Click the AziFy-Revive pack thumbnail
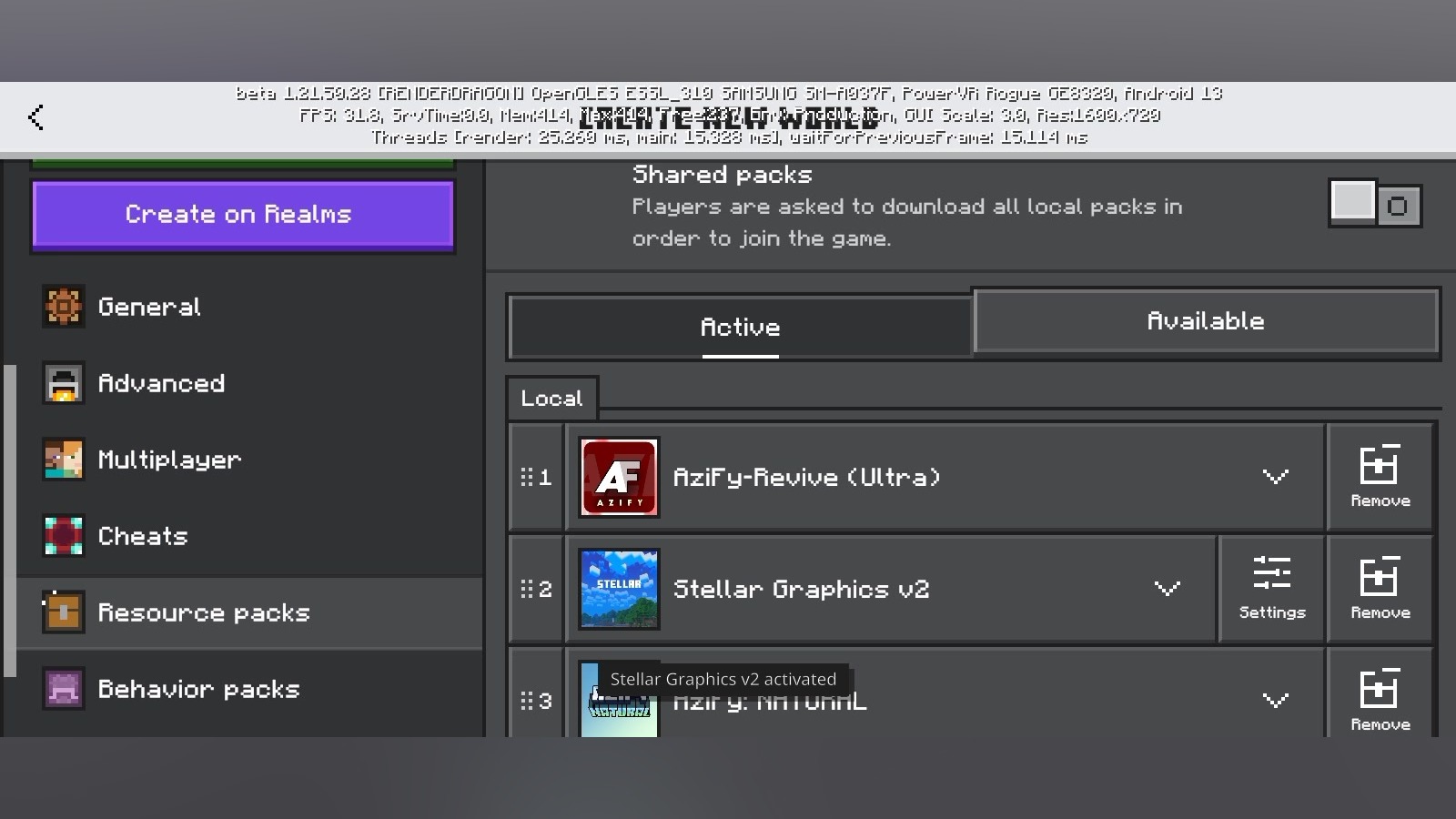 click(619, 477)
